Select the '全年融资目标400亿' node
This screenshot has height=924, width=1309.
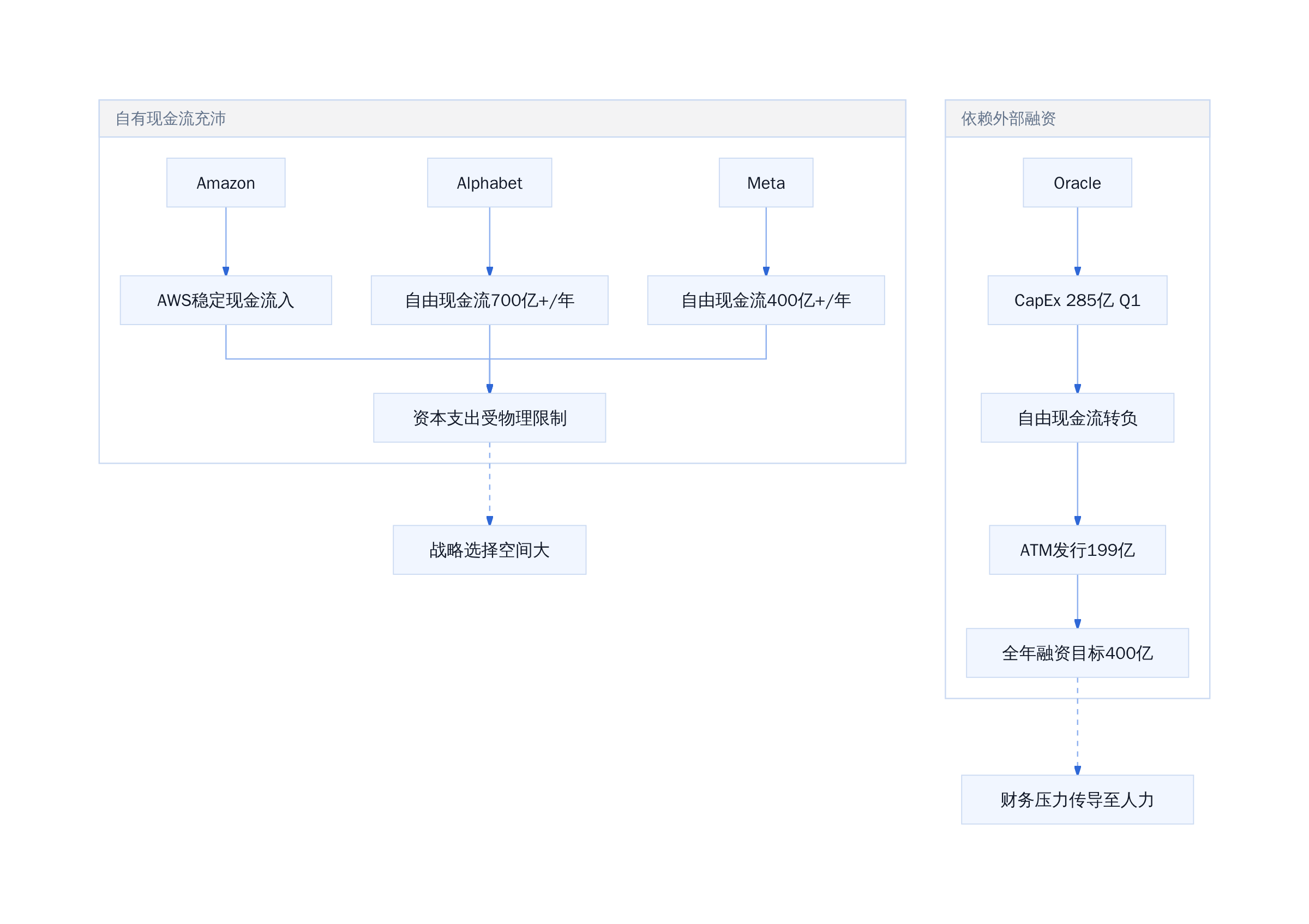pyautogui.click(x=1078, y=653)
